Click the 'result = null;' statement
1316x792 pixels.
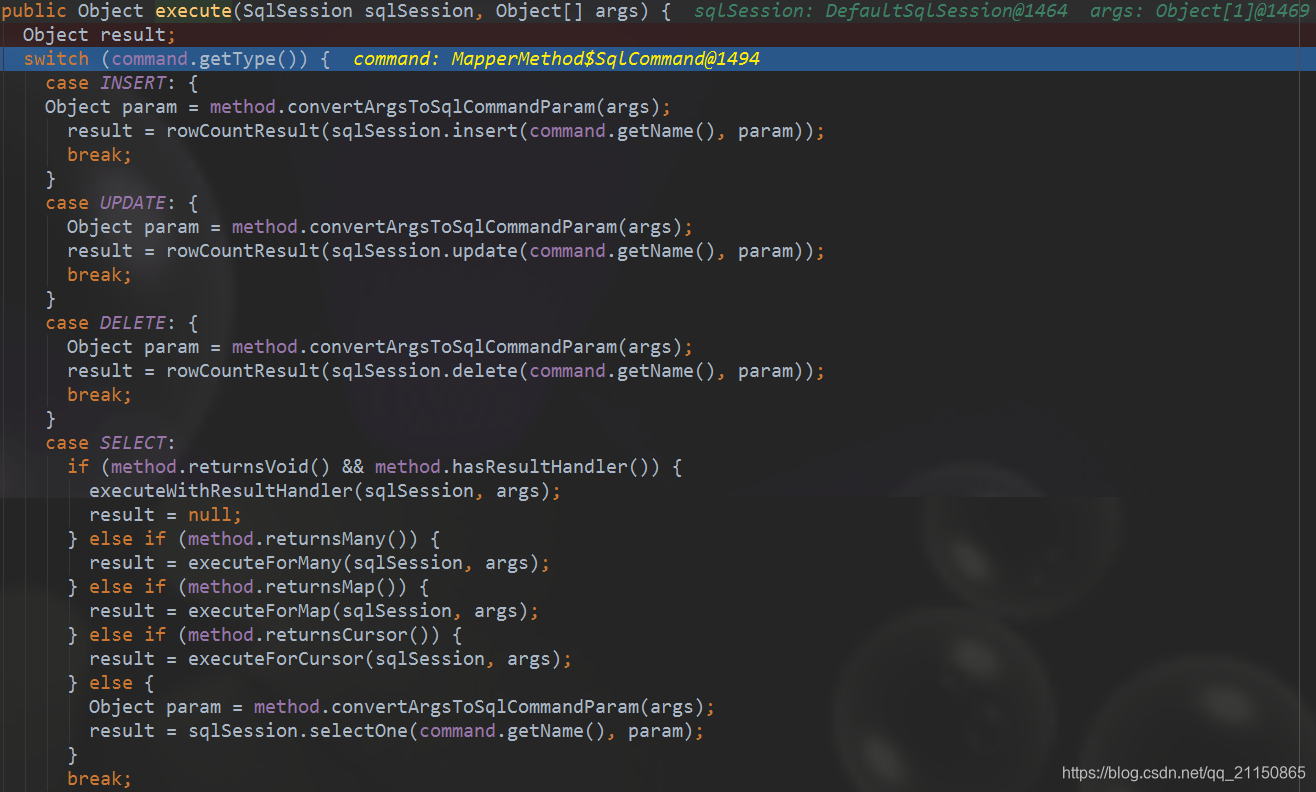(166, 515)
